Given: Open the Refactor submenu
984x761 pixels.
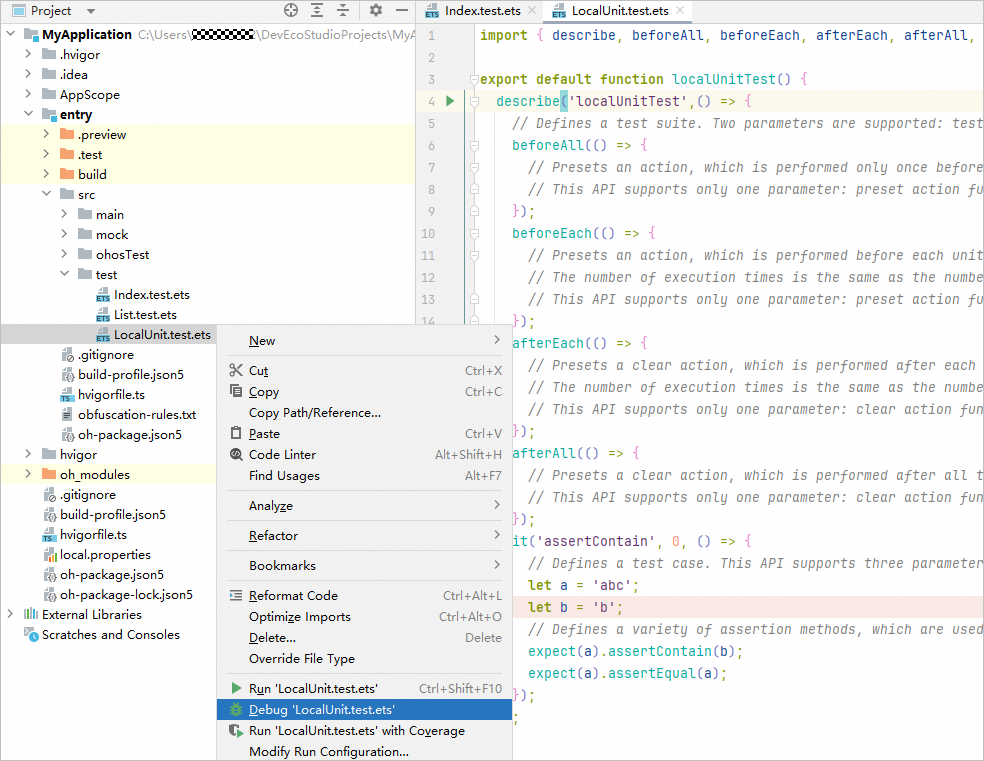Looking at the screenshot, I should click(x=273, y=536).
